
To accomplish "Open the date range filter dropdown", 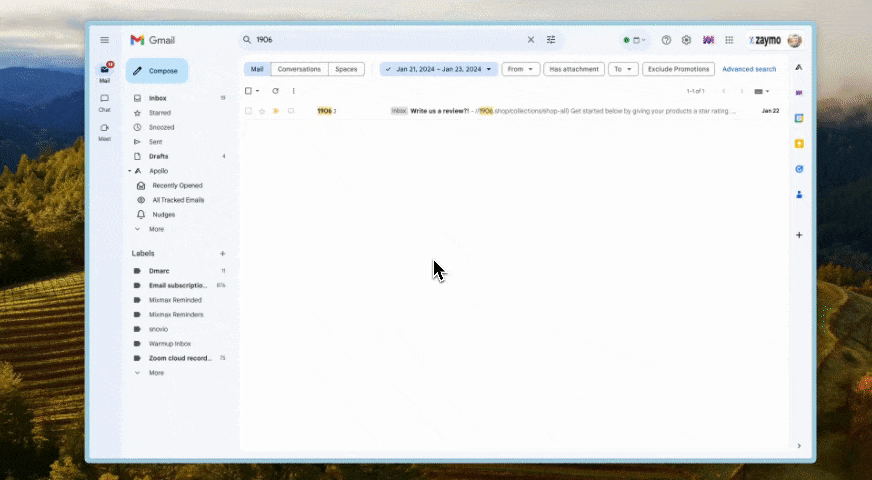I will pos(438,69).
